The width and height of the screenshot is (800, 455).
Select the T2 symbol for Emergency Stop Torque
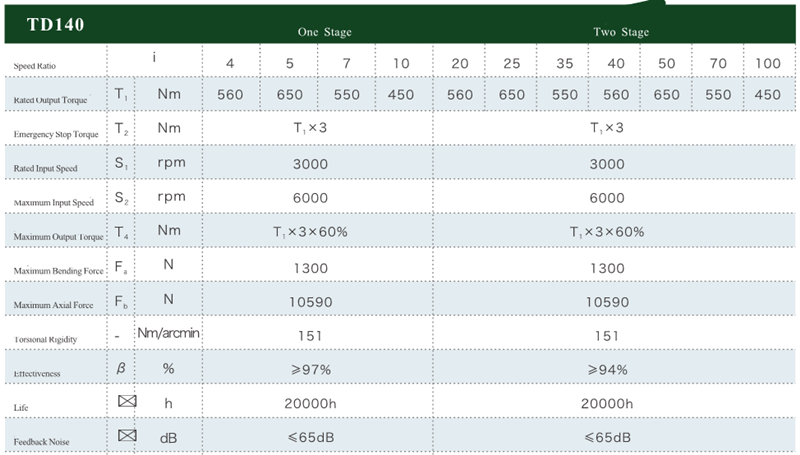pos(121,129)
